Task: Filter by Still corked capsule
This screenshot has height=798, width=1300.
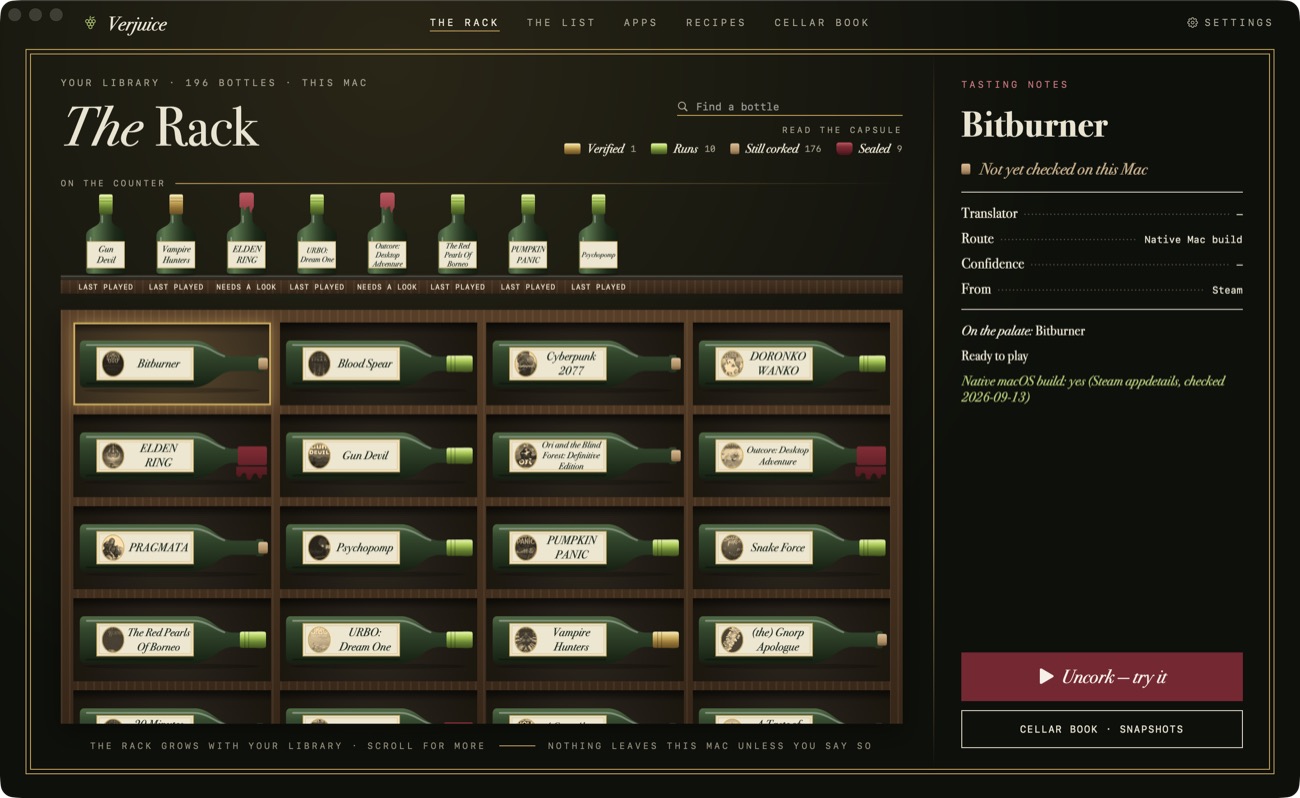Action: point(775,149)
